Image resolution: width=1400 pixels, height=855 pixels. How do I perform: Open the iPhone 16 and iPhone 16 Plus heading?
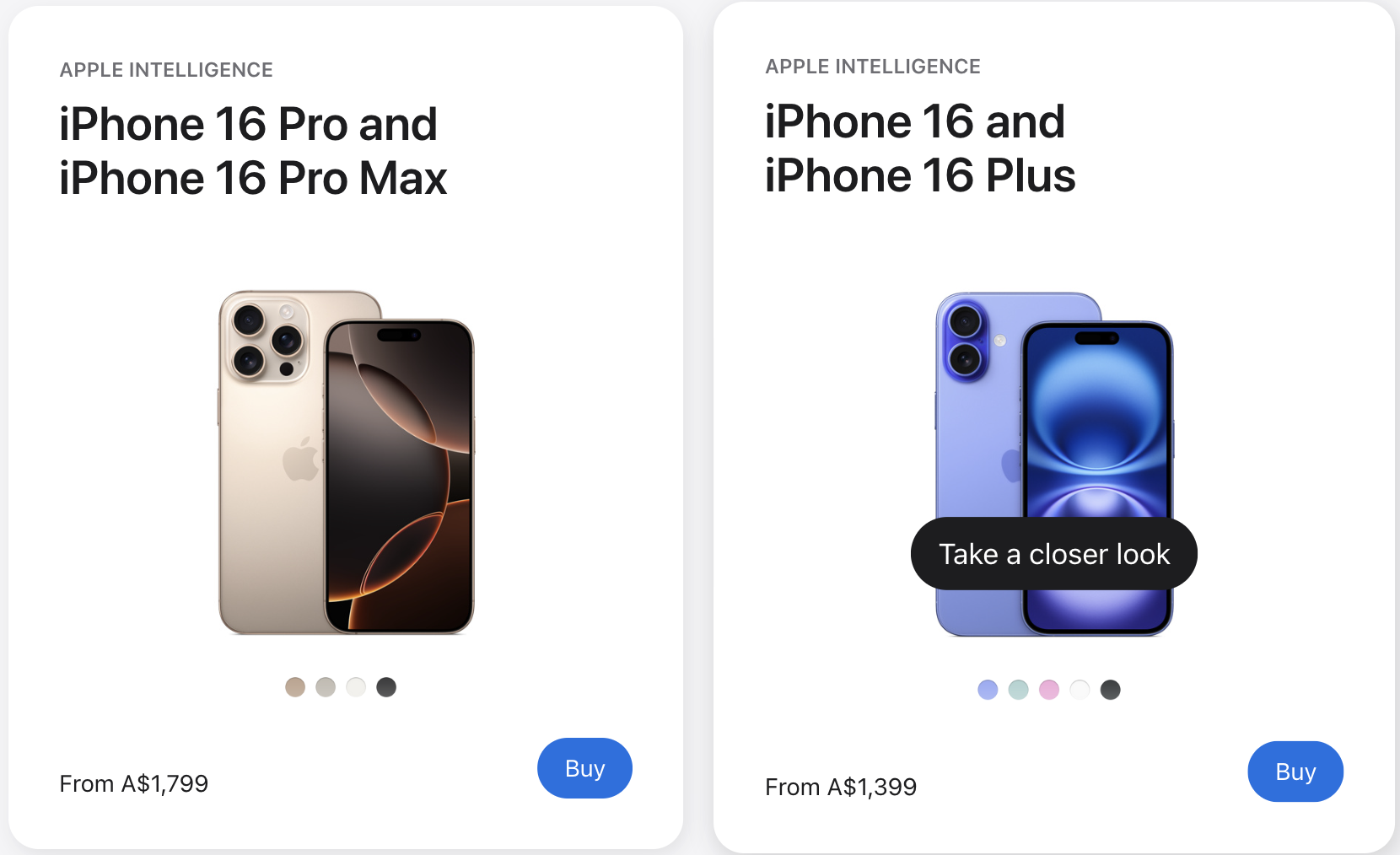920,148
